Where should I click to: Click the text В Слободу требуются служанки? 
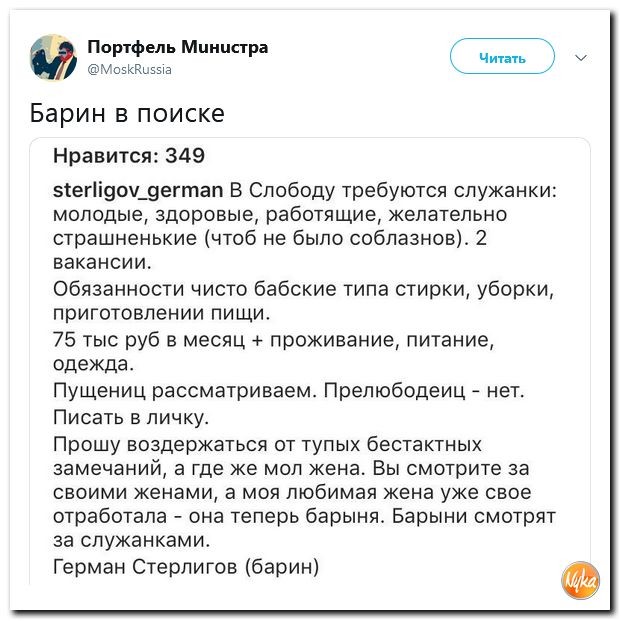click(x=394, y=190)
